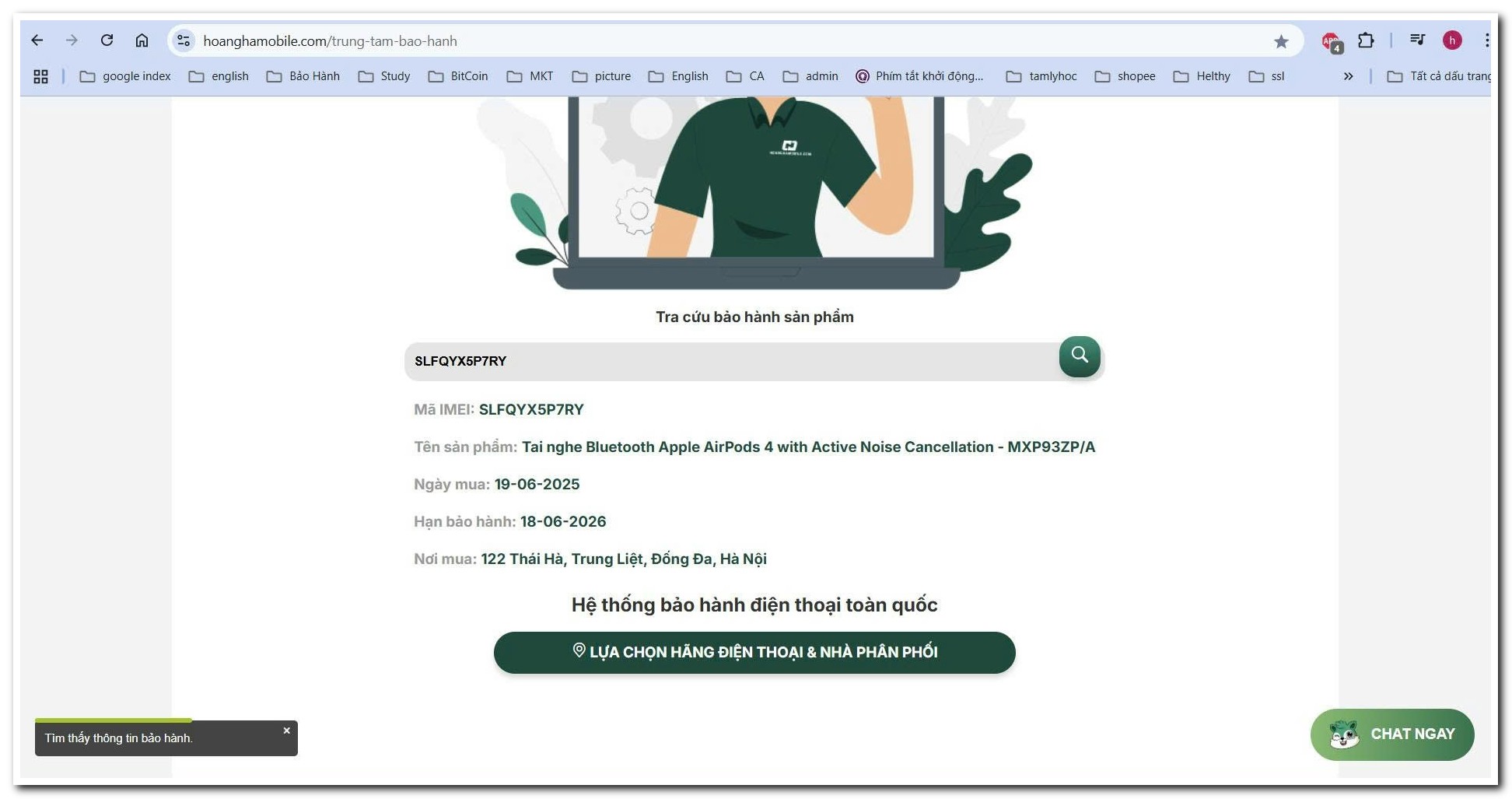Open the Chrome three-dot menu
Image resolution: width=1512 pixels, height=799 pixels.
click(x=1486, y=40)
